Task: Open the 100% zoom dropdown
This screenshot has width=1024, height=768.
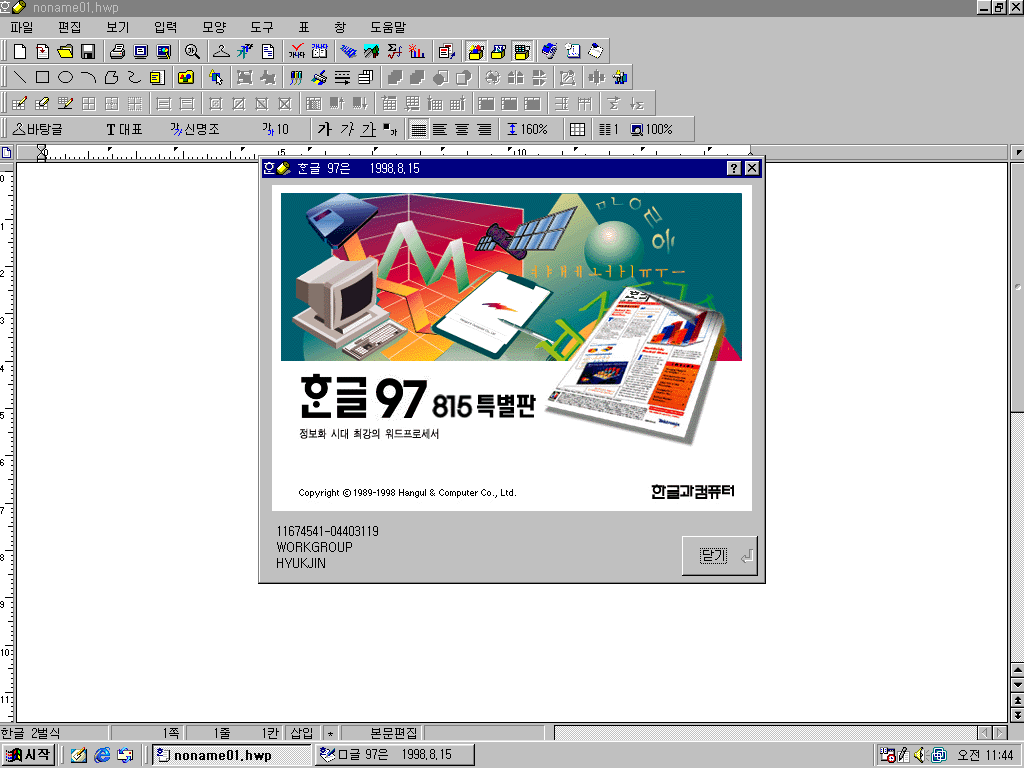Action: click(x=652, y=129)
